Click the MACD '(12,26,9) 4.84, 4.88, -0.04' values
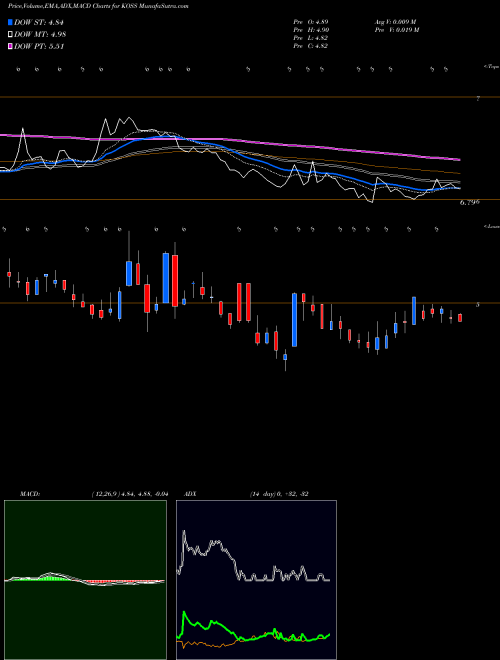 pos(130,494)
